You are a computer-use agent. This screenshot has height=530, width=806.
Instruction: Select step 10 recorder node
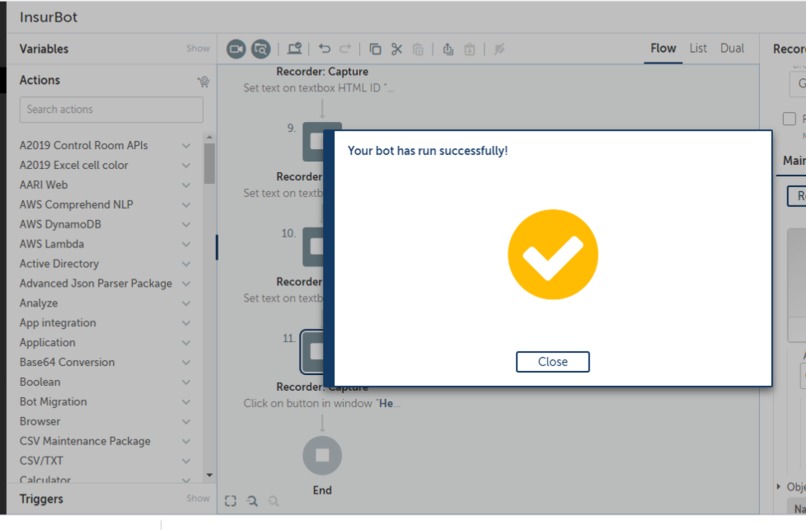tap(313, 247)
